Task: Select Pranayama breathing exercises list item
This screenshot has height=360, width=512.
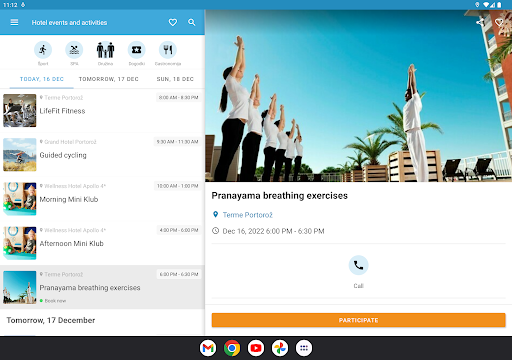Action: point(102,287)
